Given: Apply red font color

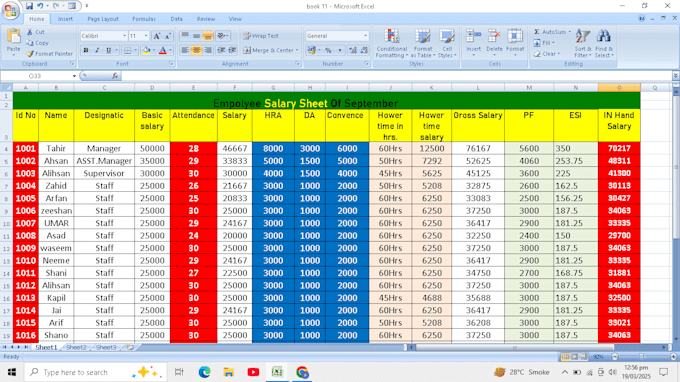Looking at the screenshot, I should (163, 50).
